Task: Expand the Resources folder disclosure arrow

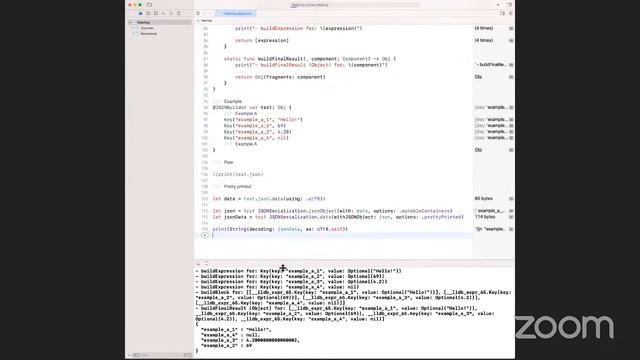Action: point(133,33)
